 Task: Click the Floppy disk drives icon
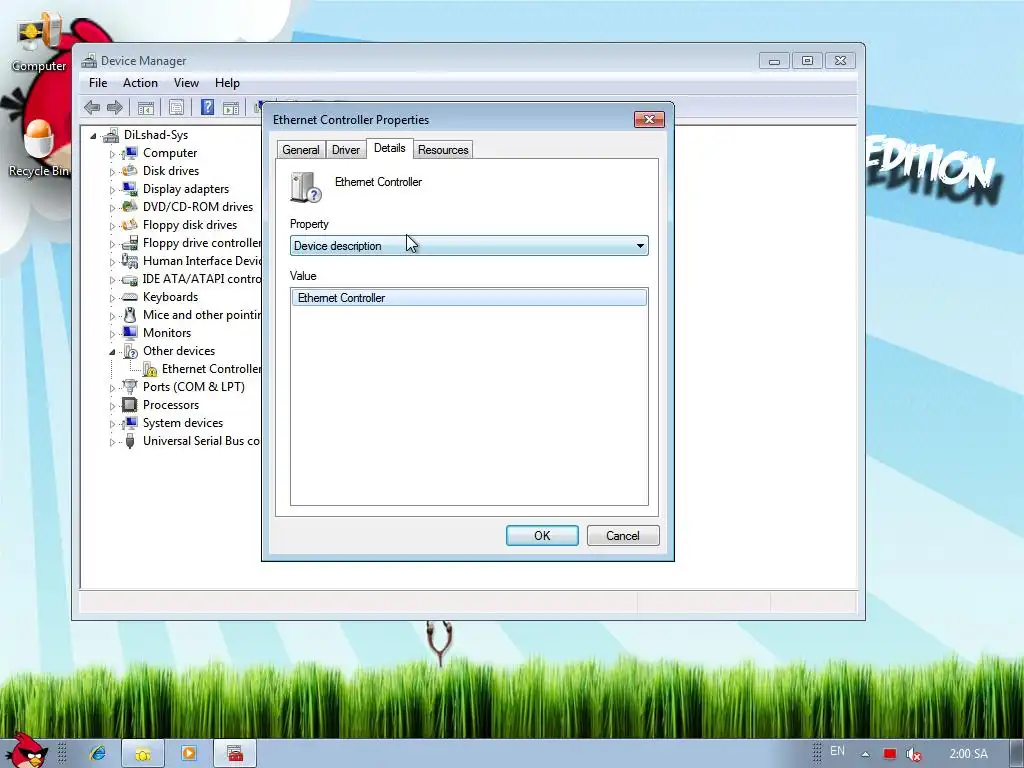(x=130, y=225)
